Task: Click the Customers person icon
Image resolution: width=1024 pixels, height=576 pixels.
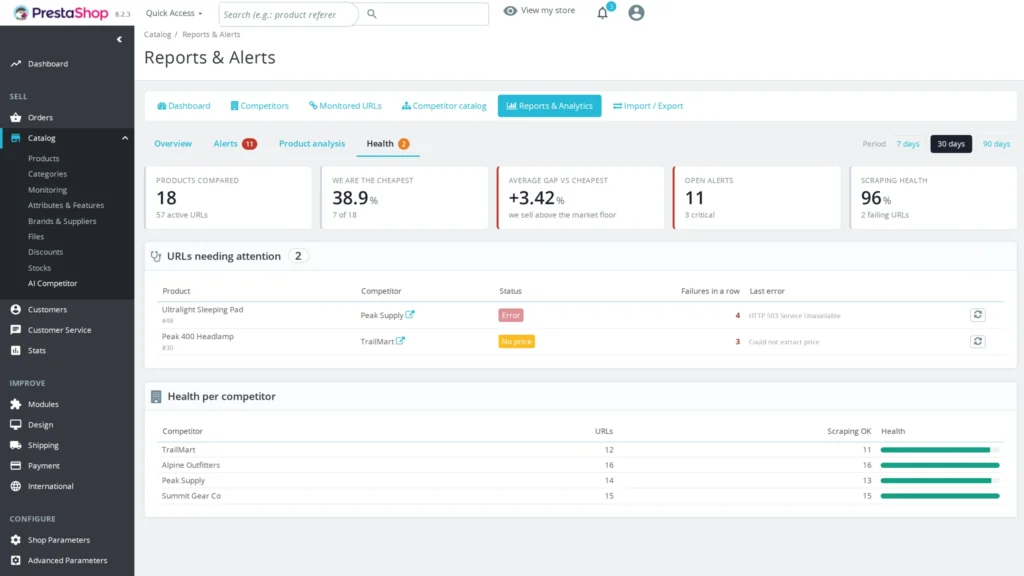Action: [16, 310]
